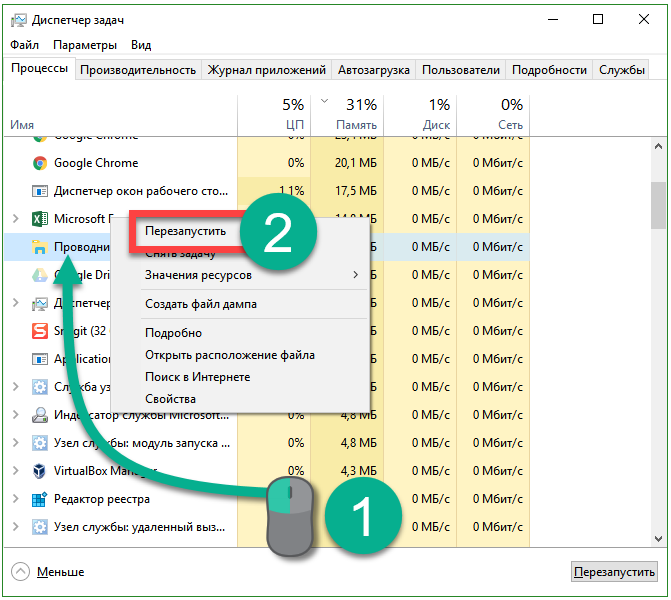The width and height of the screenshot is (671, 600).
Task: Choose Перезапустить in the context menu
Action: [185, 231]
